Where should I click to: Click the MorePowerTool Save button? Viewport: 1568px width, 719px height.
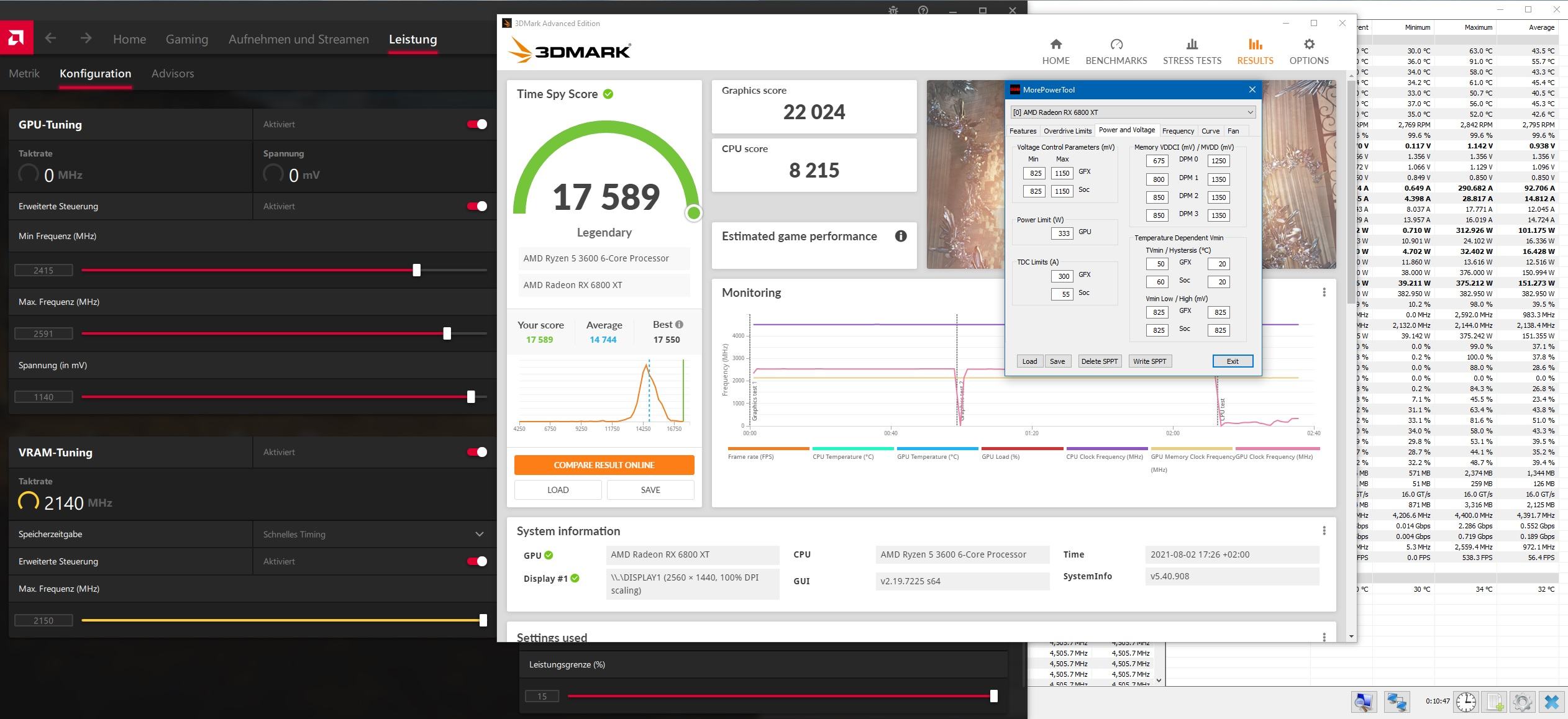coord(1057,361)
